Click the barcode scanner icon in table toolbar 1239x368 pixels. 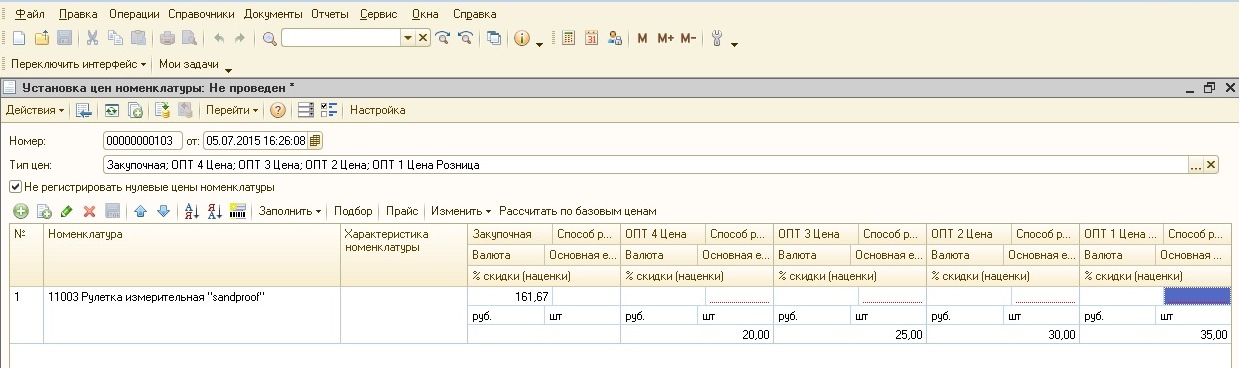[x=238, y=211]
